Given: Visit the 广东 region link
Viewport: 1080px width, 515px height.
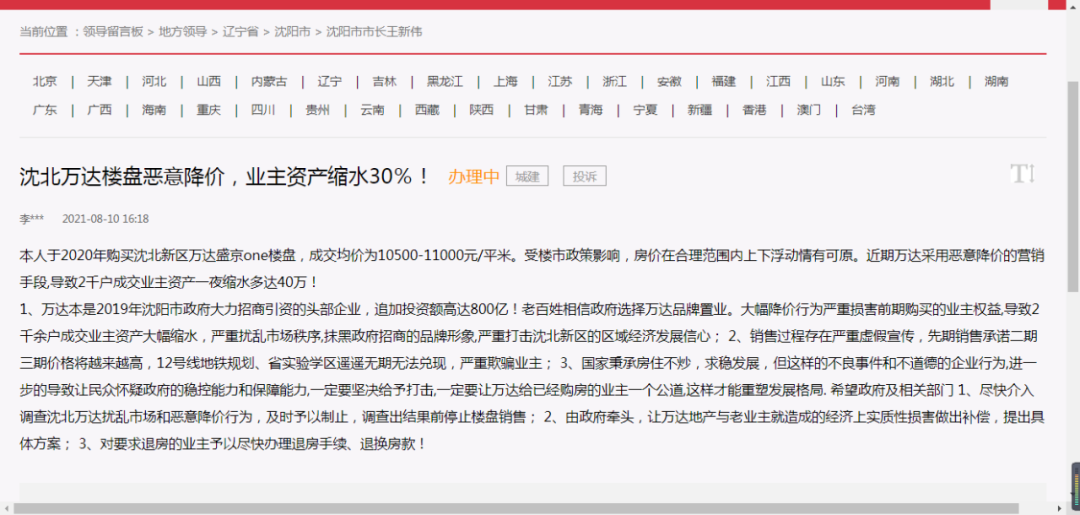Looking at the screenshot, I should (45, 109).
